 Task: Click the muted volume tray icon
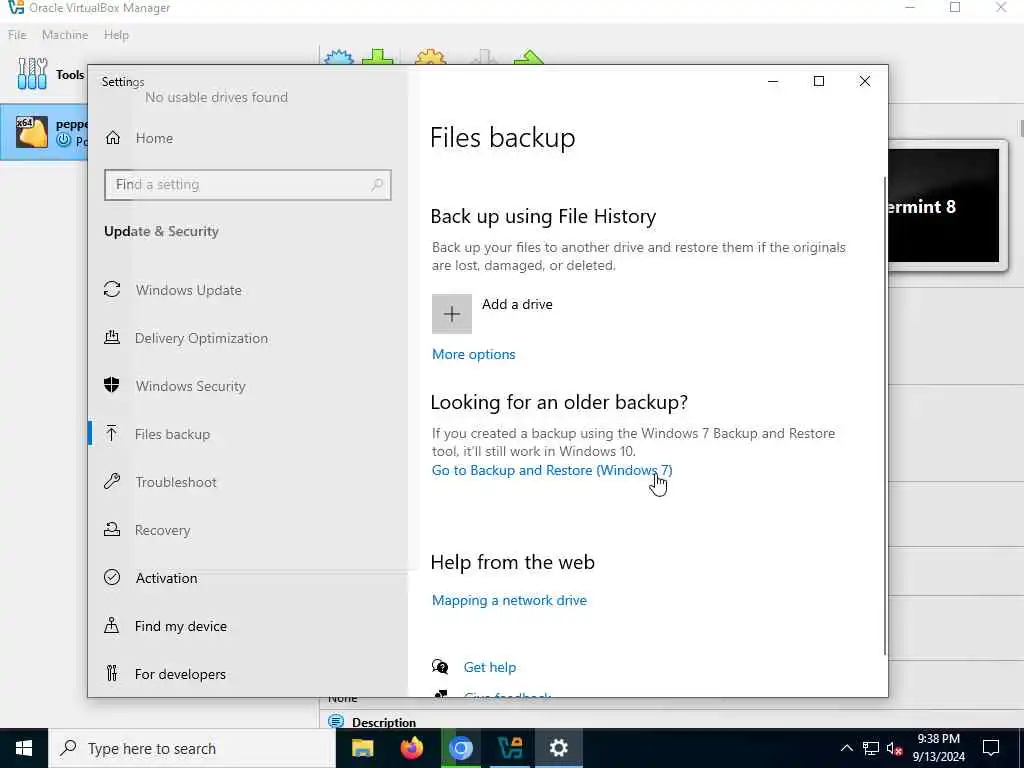click(894, 748)
